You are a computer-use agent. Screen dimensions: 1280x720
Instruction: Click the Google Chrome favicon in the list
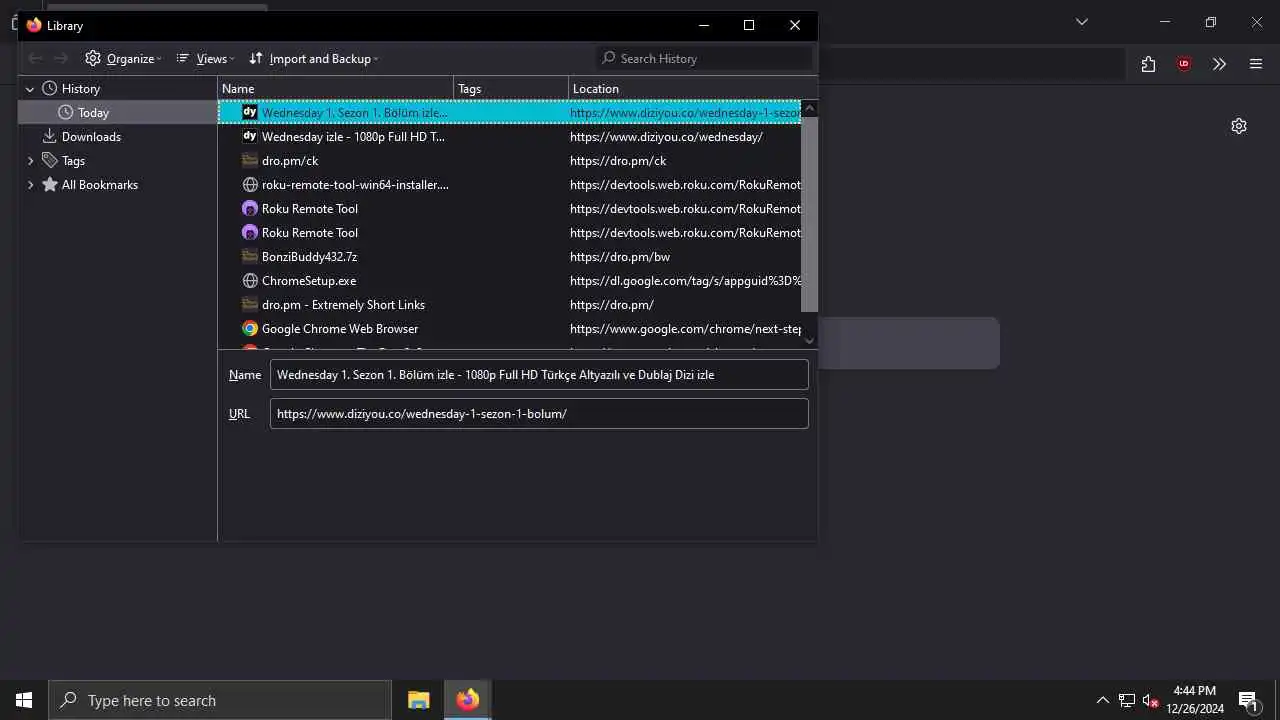click(x=250, y=329)
